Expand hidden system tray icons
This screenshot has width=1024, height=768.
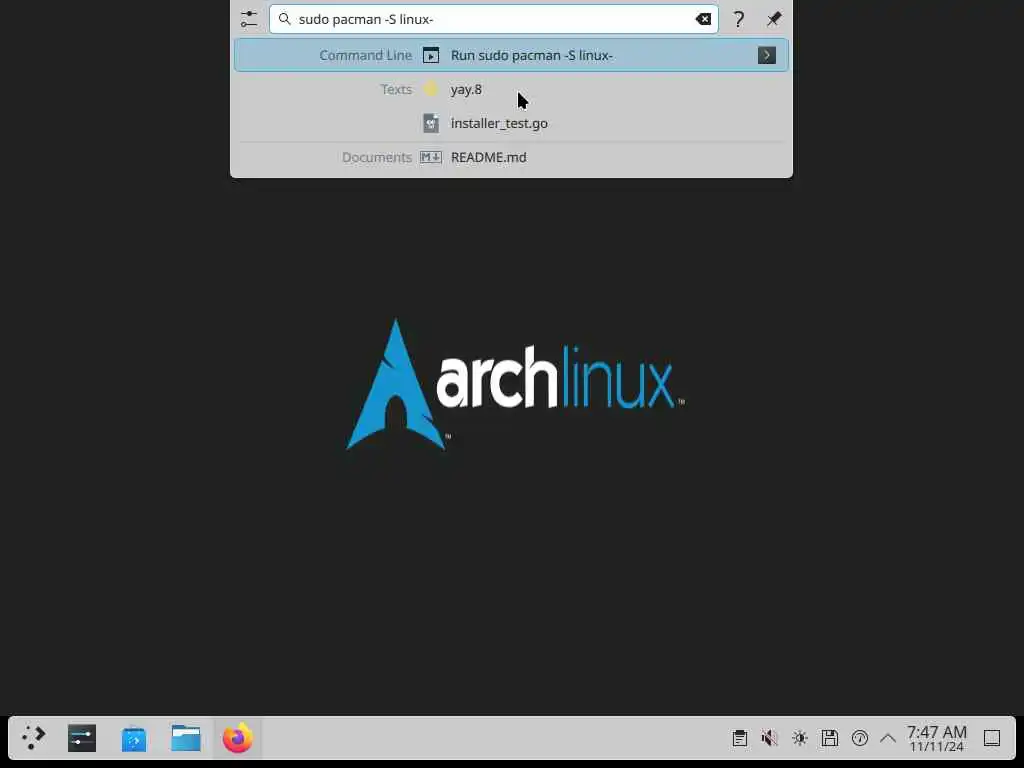888,739
